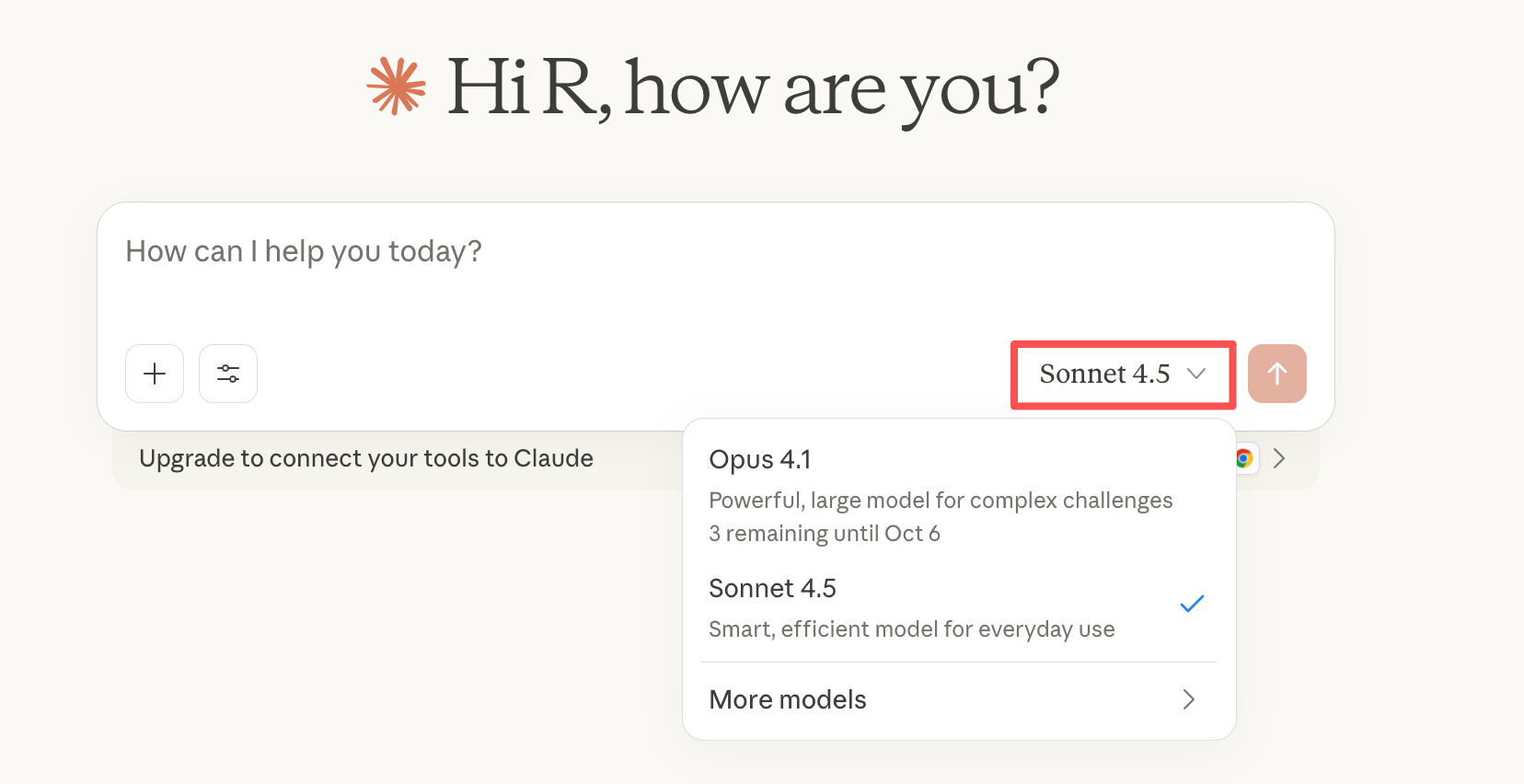Select Opus 4.1 from the model list
The image size is (1524, 784).
pos(760,459)
